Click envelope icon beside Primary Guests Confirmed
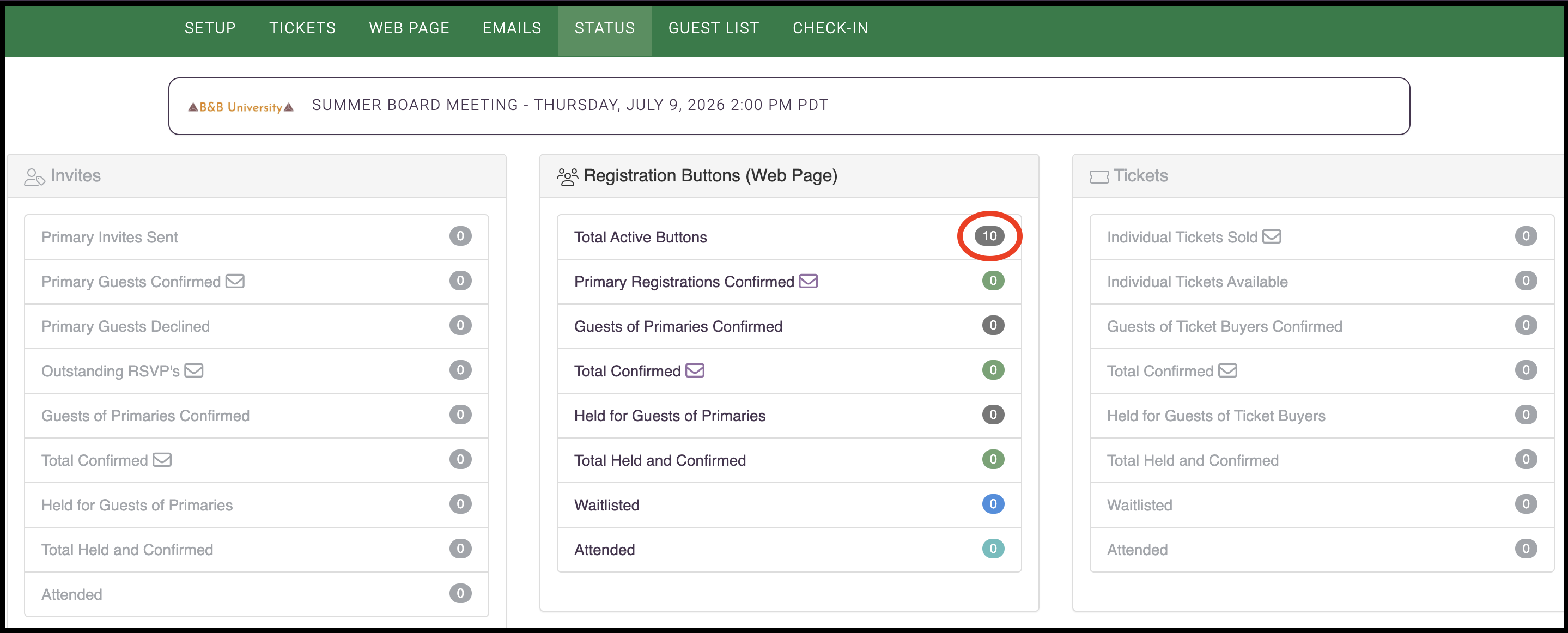 coord(235,281)
